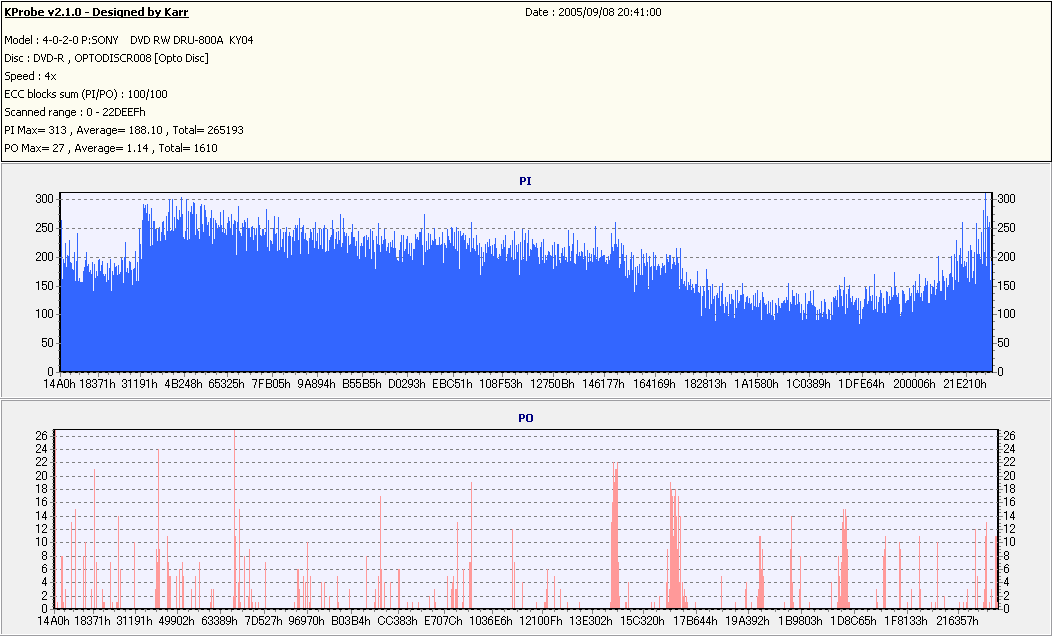1052x636 pixels.
Task: Click the 216357h address label
Action: coord(957,621)
